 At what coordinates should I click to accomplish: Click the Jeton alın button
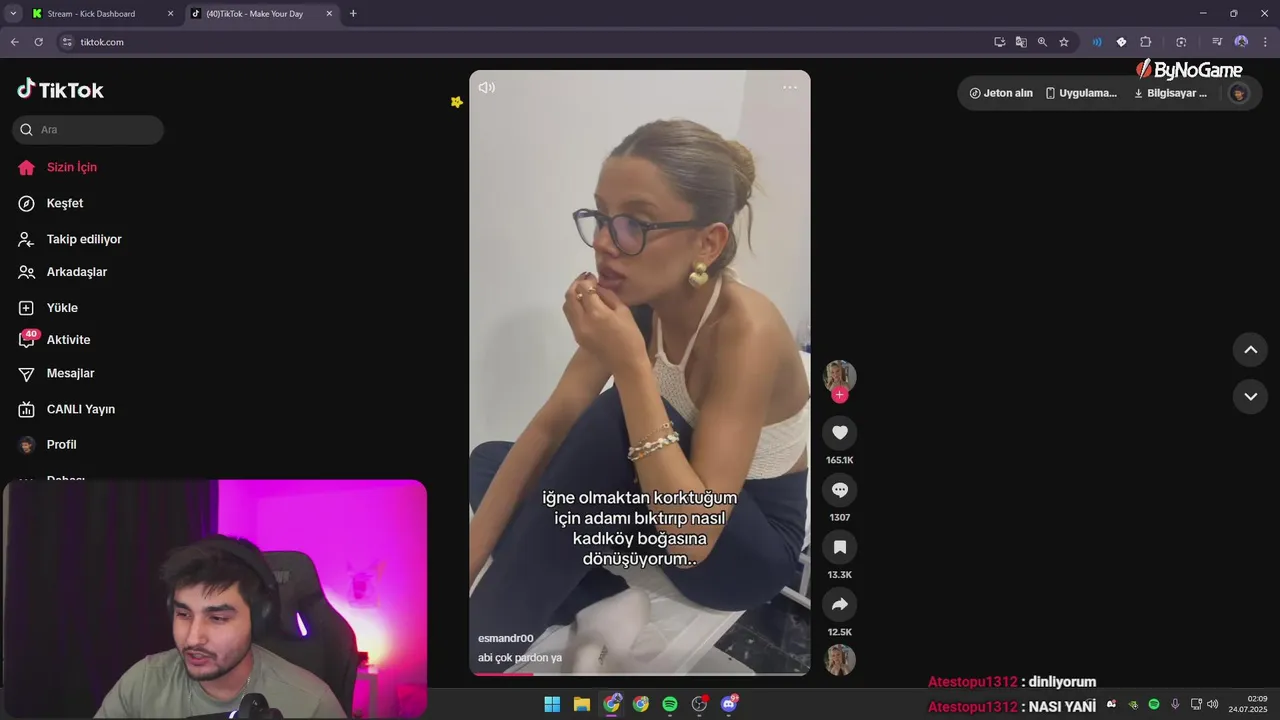(x=1001, y=93)
